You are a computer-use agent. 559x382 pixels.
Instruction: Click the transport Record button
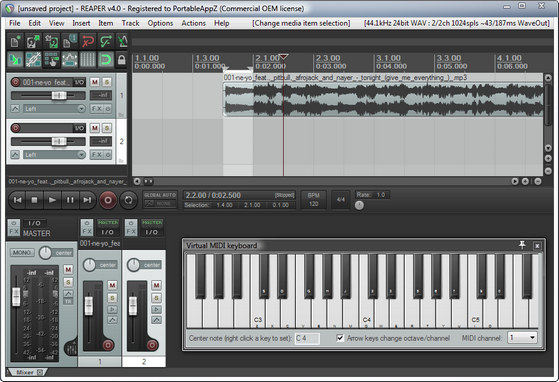click(x=108, y=200)
